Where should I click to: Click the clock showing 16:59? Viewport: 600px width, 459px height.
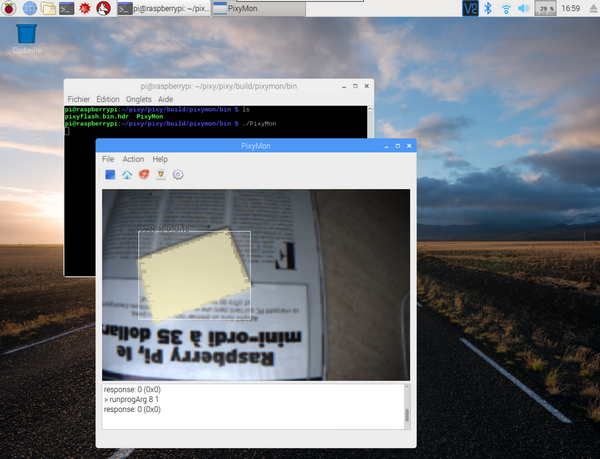571,8
